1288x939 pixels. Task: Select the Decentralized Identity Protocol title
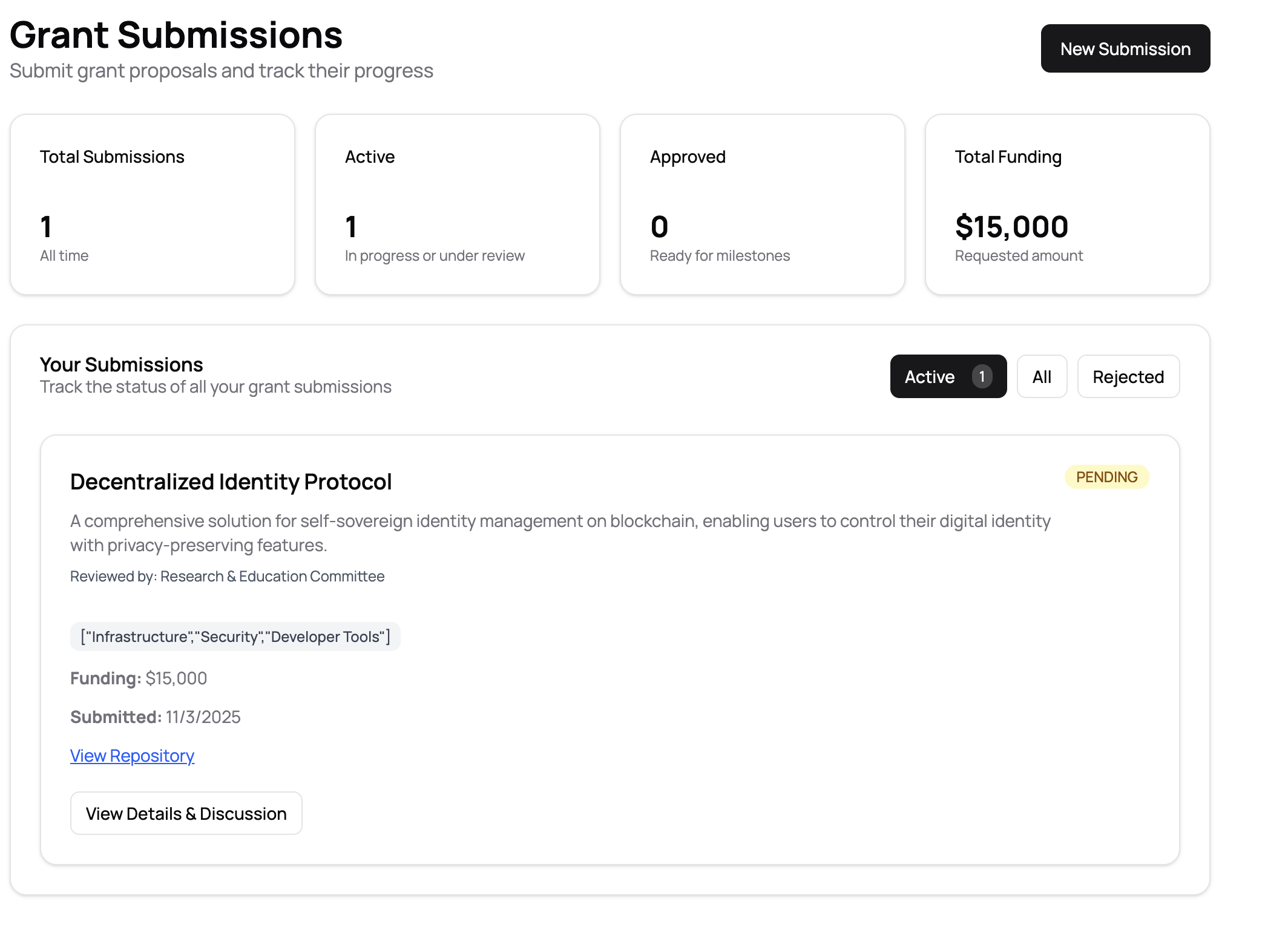pyautogui.click(x=231, y=482)
